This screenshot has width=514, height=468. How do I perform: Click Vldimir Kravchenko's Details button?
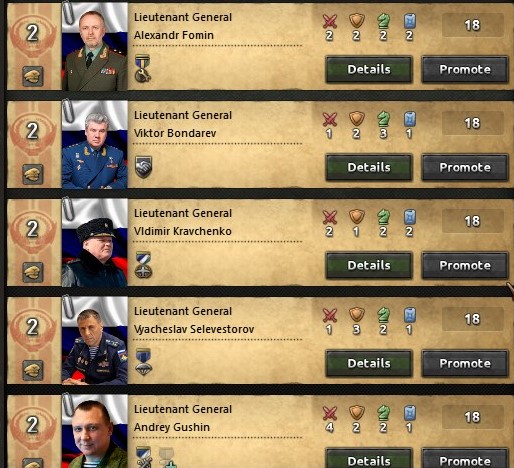click(369, 265)
